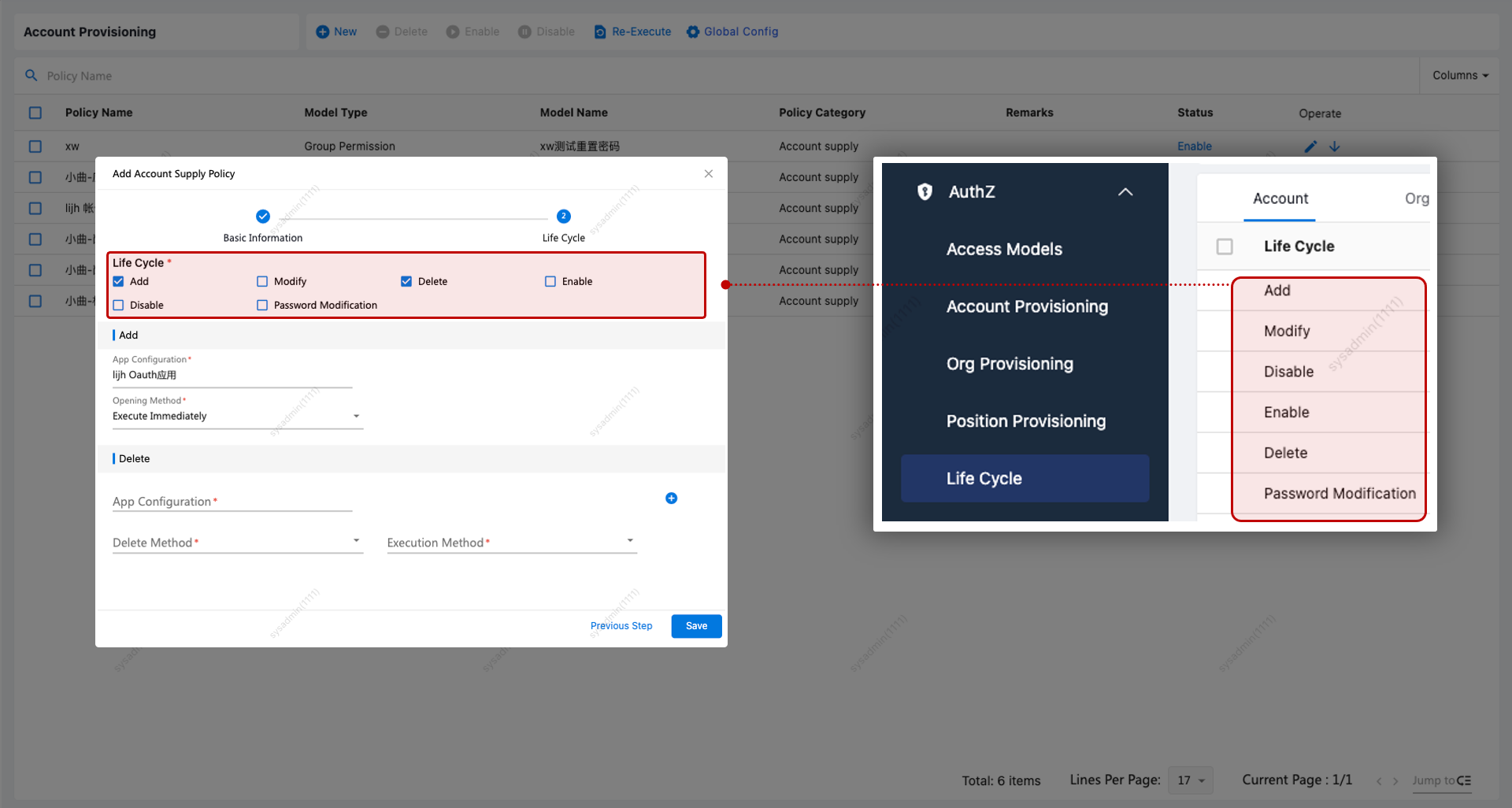Open the Columns dropdown
This screenshot has width=1512, height=808.
point(1460,76)
